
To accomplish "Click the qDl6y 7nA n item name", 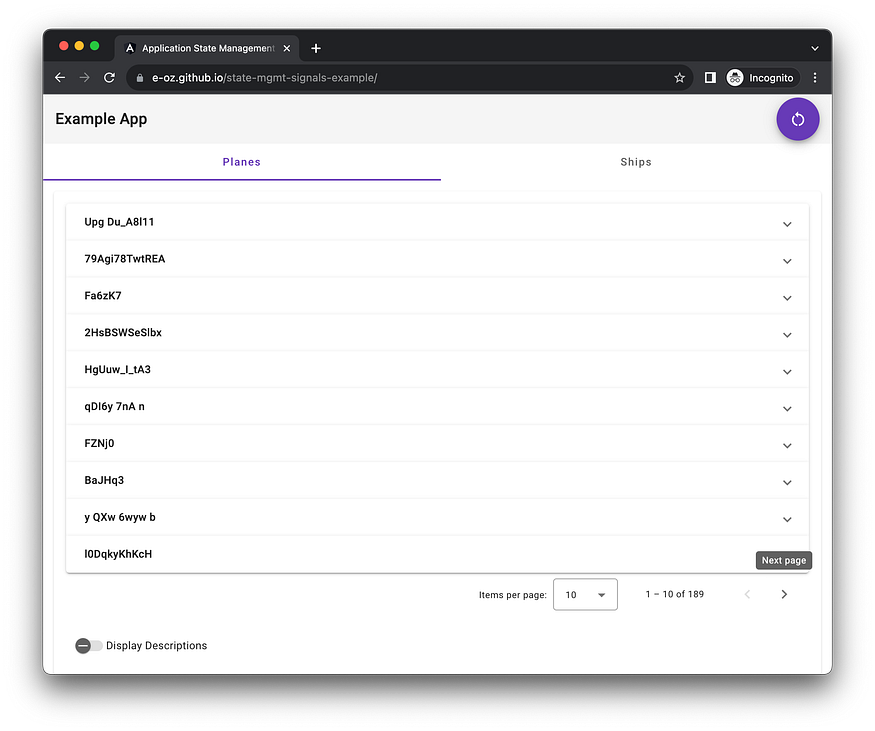I will point(114,406).
